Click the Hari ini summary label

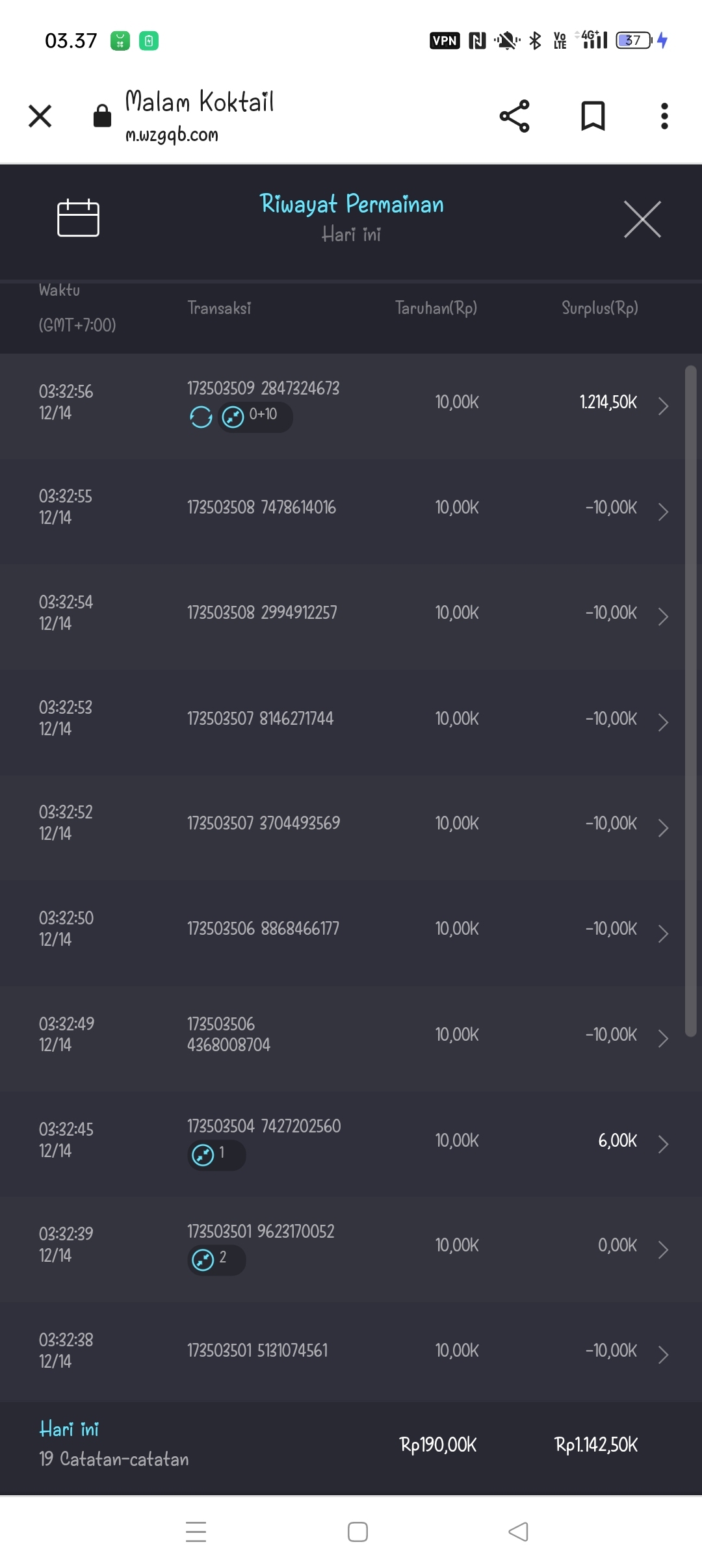click(x=69, y=1429)
